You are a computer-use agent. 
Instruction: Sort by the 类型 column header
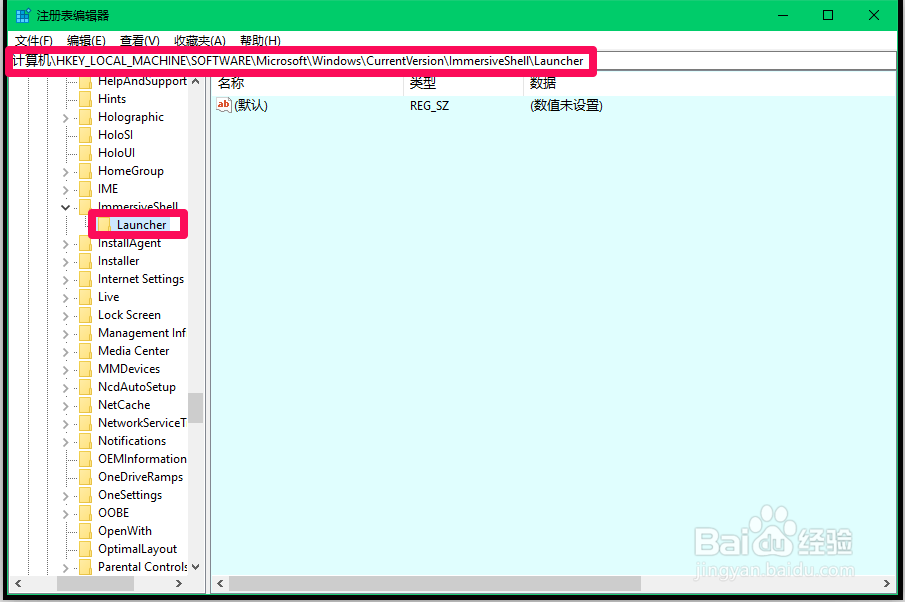[x=463, y=83]
